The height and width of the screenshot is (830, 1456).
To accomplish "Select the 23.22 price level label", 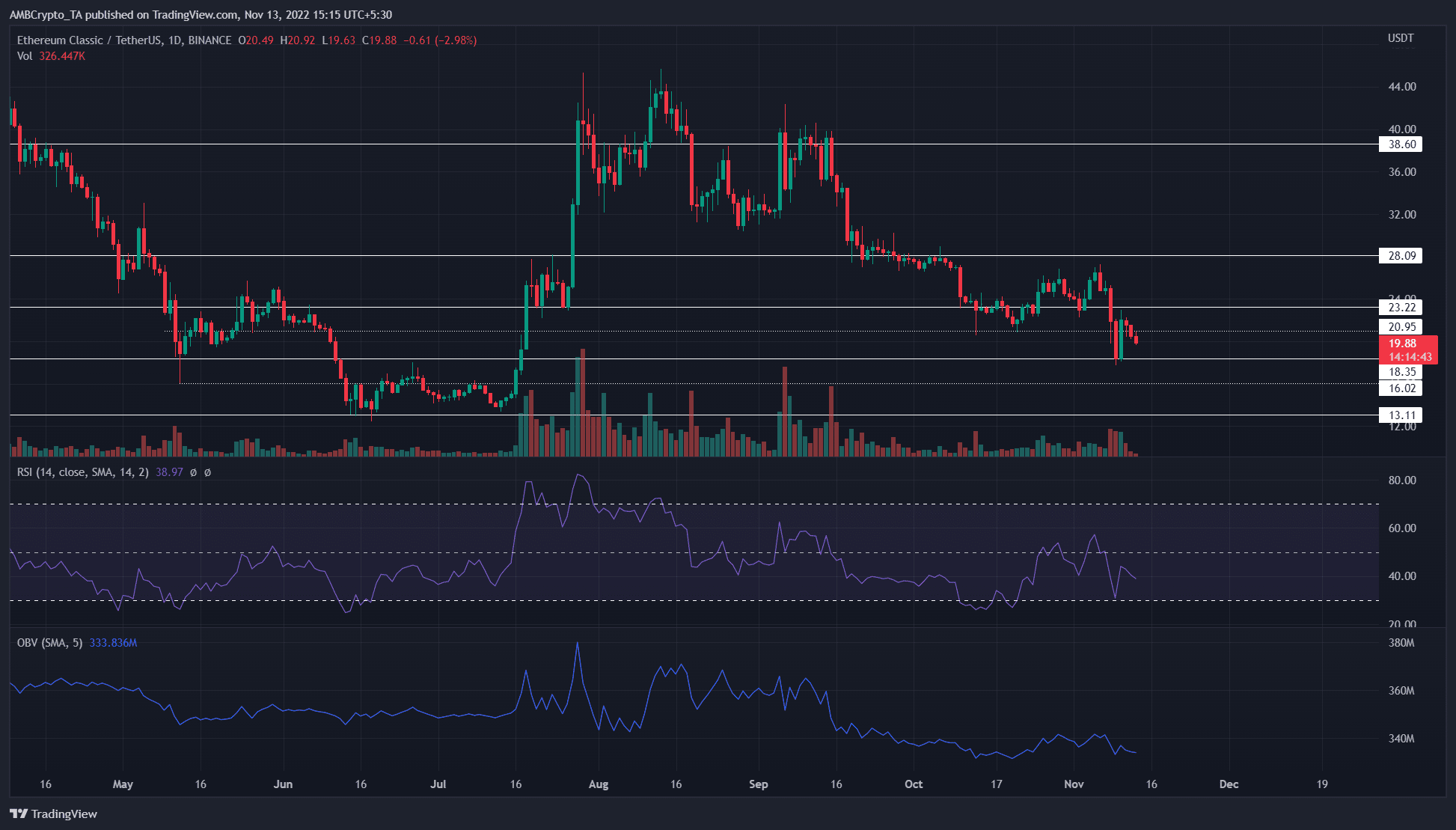I will coord(1401,308).
